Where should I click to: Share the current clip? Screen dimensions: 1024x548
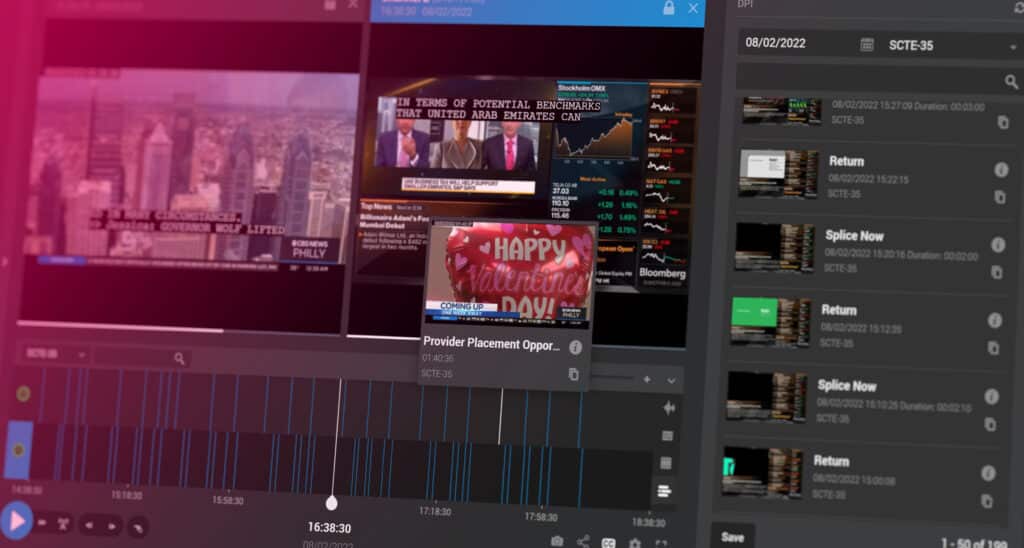pyautogui.click(x=583, y=541)
